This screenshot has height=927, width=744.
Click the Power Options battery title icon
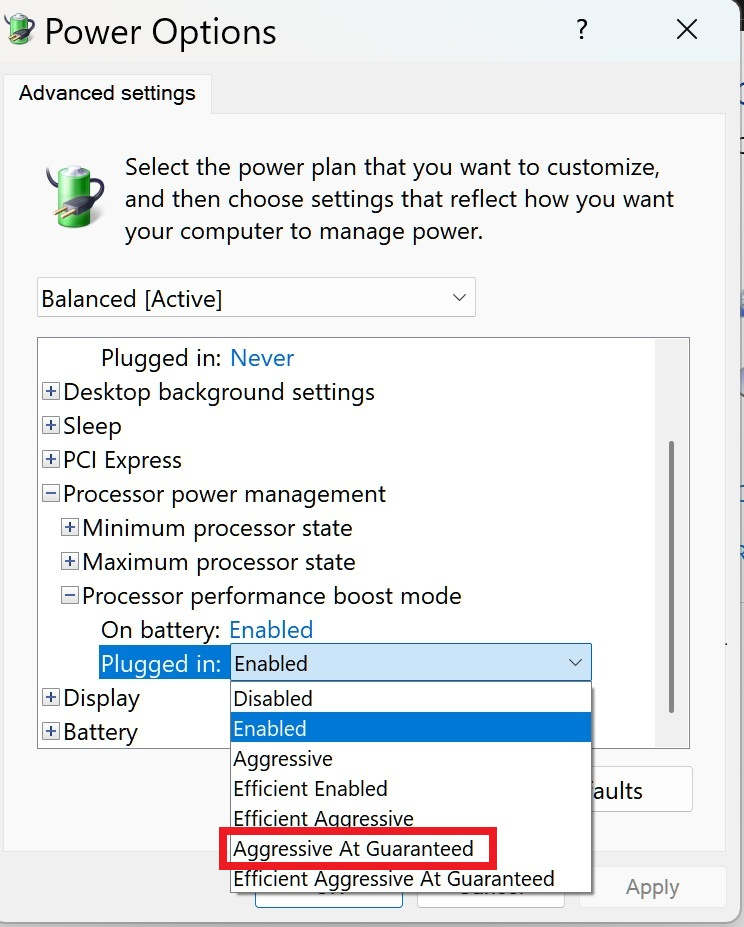pos(19,29)
